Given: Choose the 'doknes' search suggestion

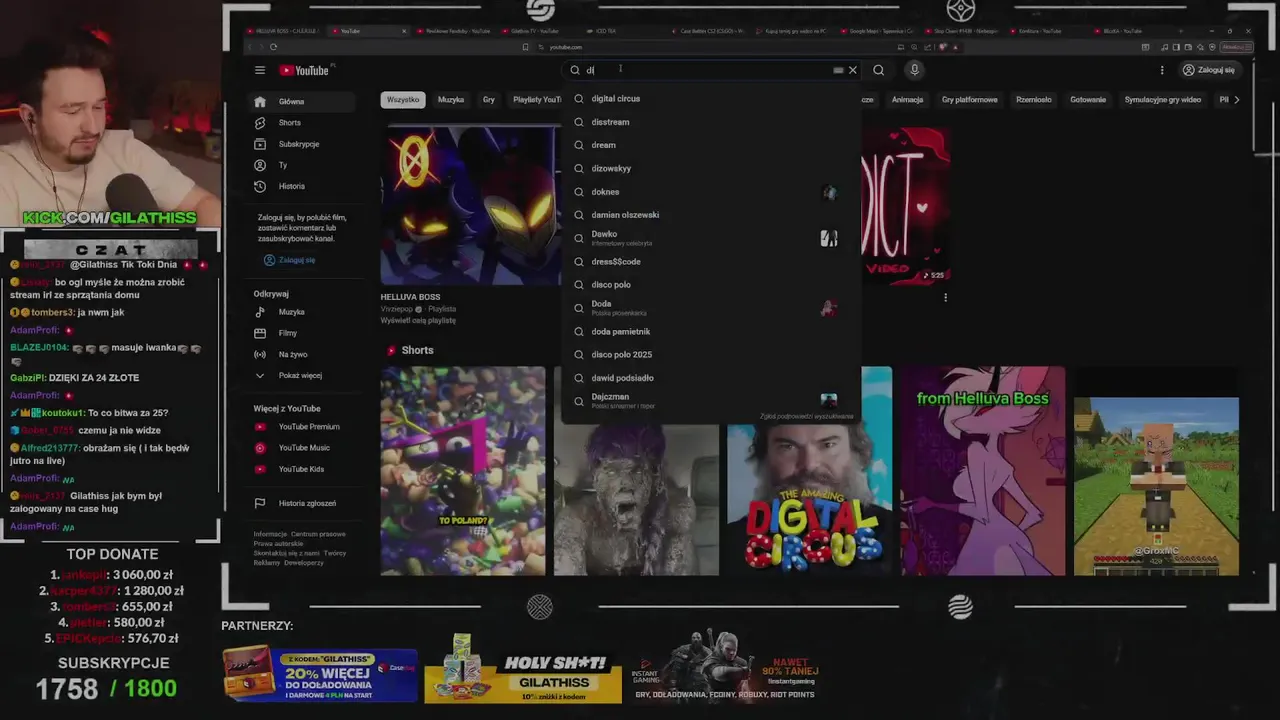Looking at the screenshot, I should [710, 192].
